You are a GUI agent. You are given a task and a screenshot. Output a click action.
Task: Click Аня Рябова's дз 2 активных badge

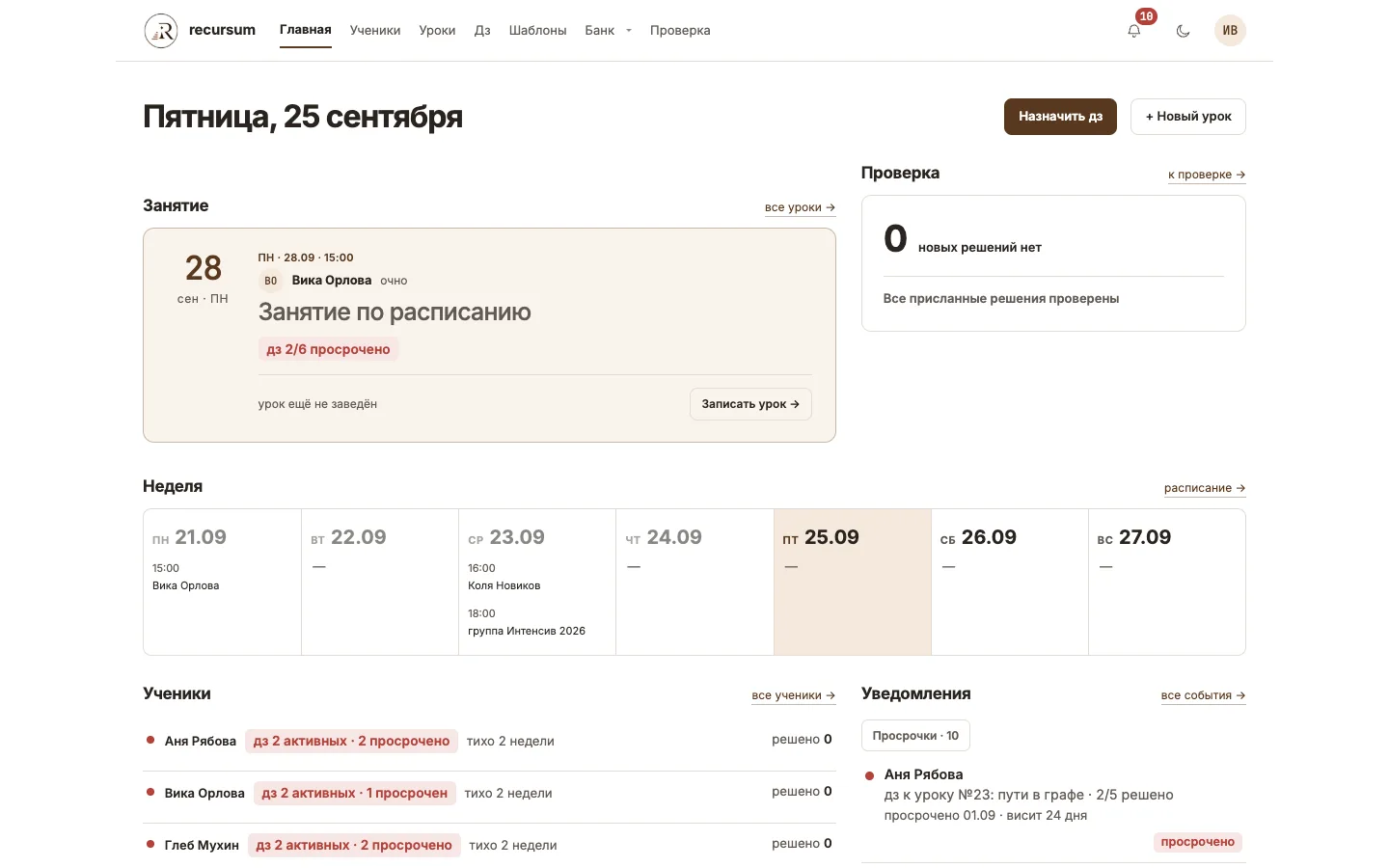pos(351,741)
